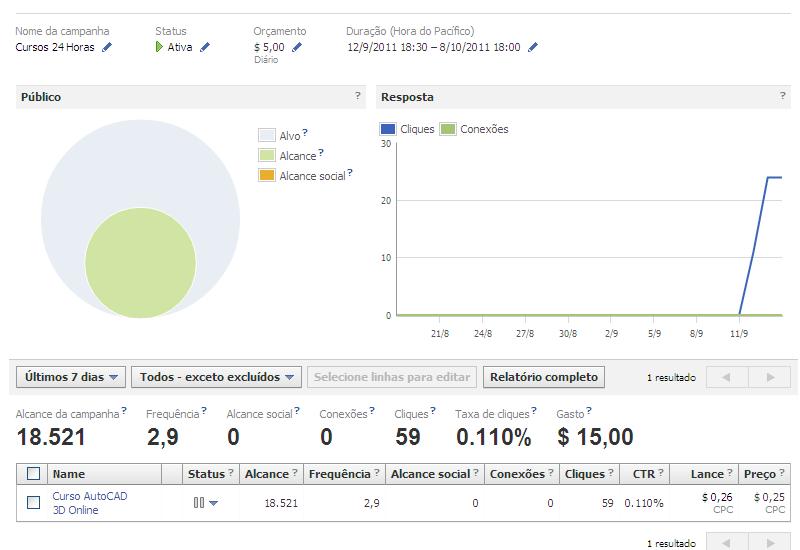Edit the daily budget pencil icon
Screen dimensions: 800x550
297,47
